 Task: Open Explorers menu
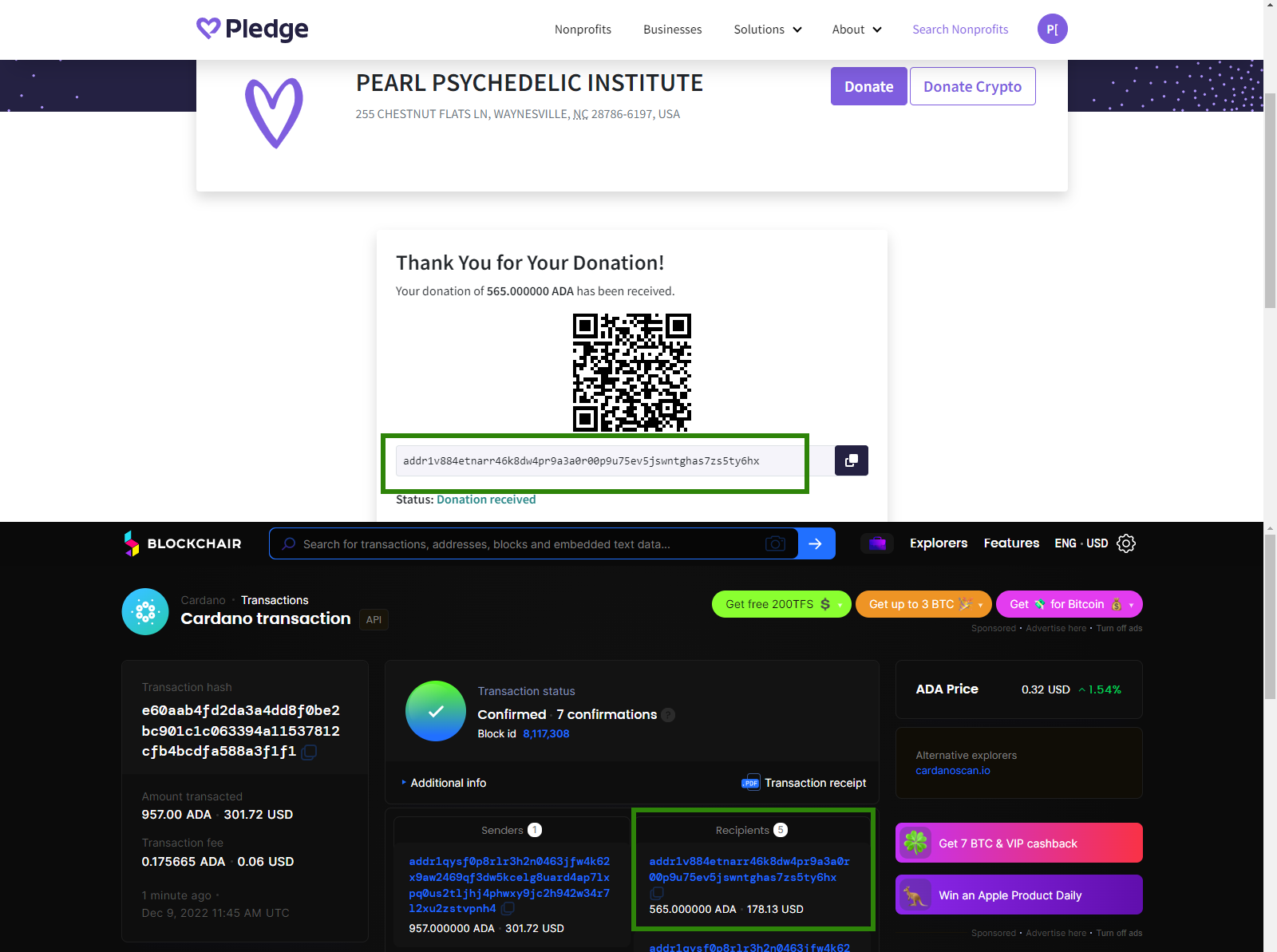(939, 543)
